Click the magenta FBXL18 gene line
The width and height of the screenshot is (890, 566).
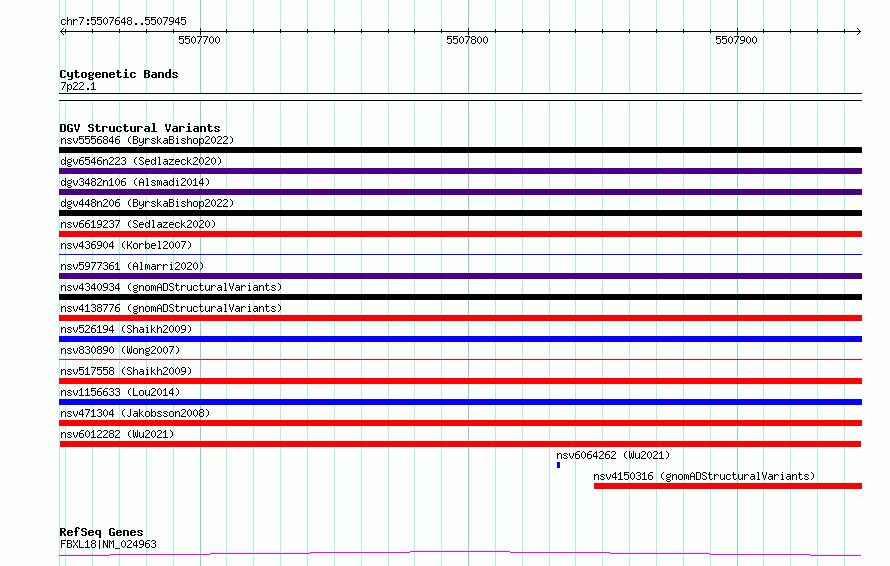click(460, 553)
